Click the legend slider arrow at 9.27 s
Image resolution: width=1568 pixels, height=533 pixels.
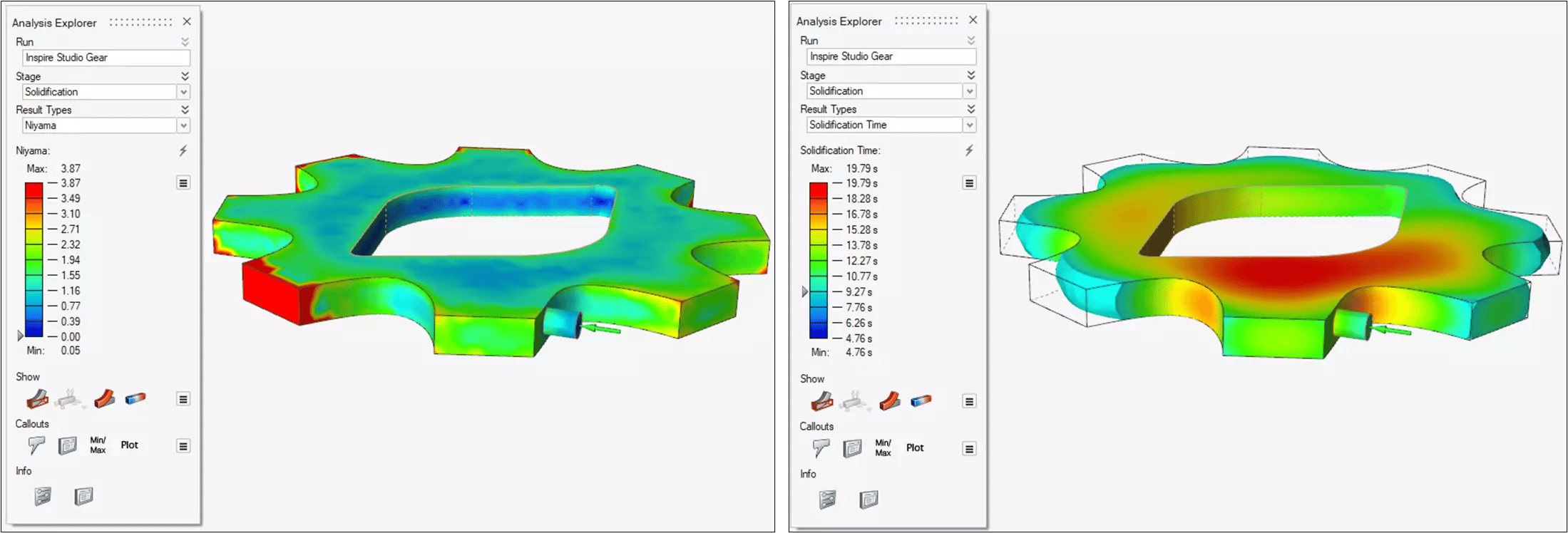pos(805,291)
